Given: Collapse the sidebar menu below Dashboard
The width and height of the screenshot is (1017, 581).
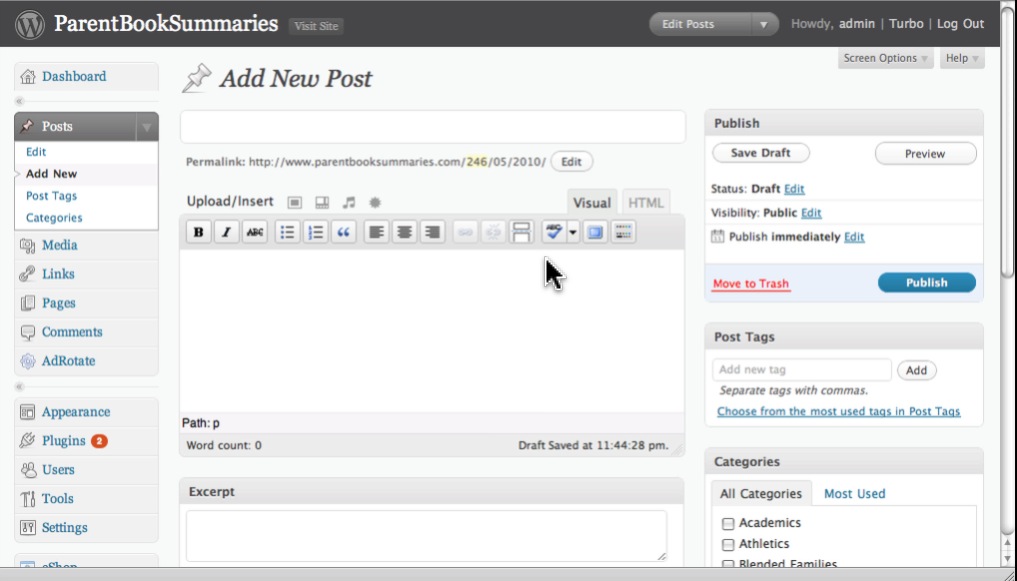Looking at the screenshot, I should point(19,101).
